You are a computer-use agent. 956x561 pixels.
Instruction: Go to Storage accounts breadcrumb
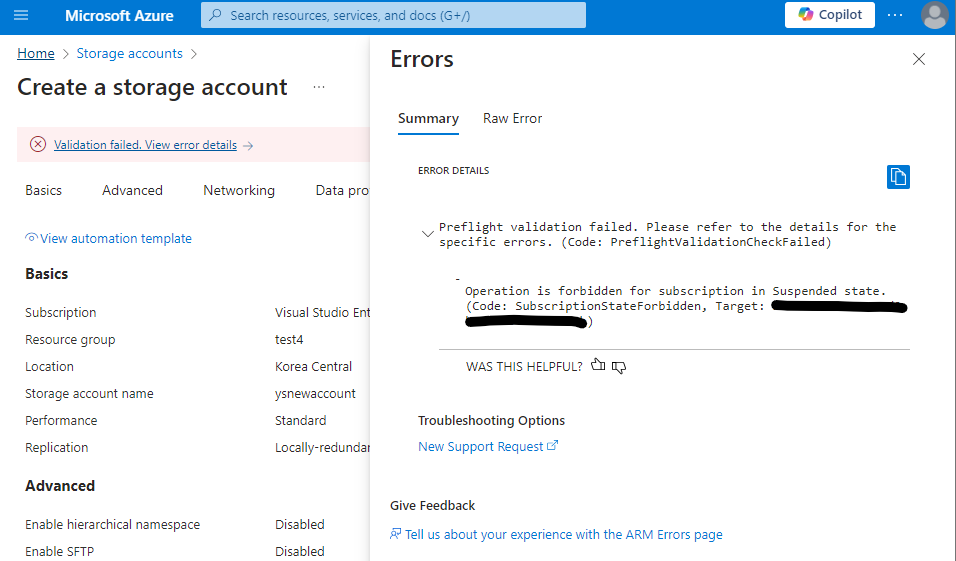click(129, 54)
